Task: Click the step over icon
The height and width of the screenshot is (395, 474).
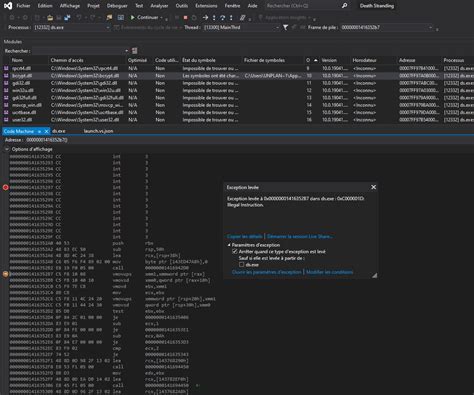Action: (222, 17)
